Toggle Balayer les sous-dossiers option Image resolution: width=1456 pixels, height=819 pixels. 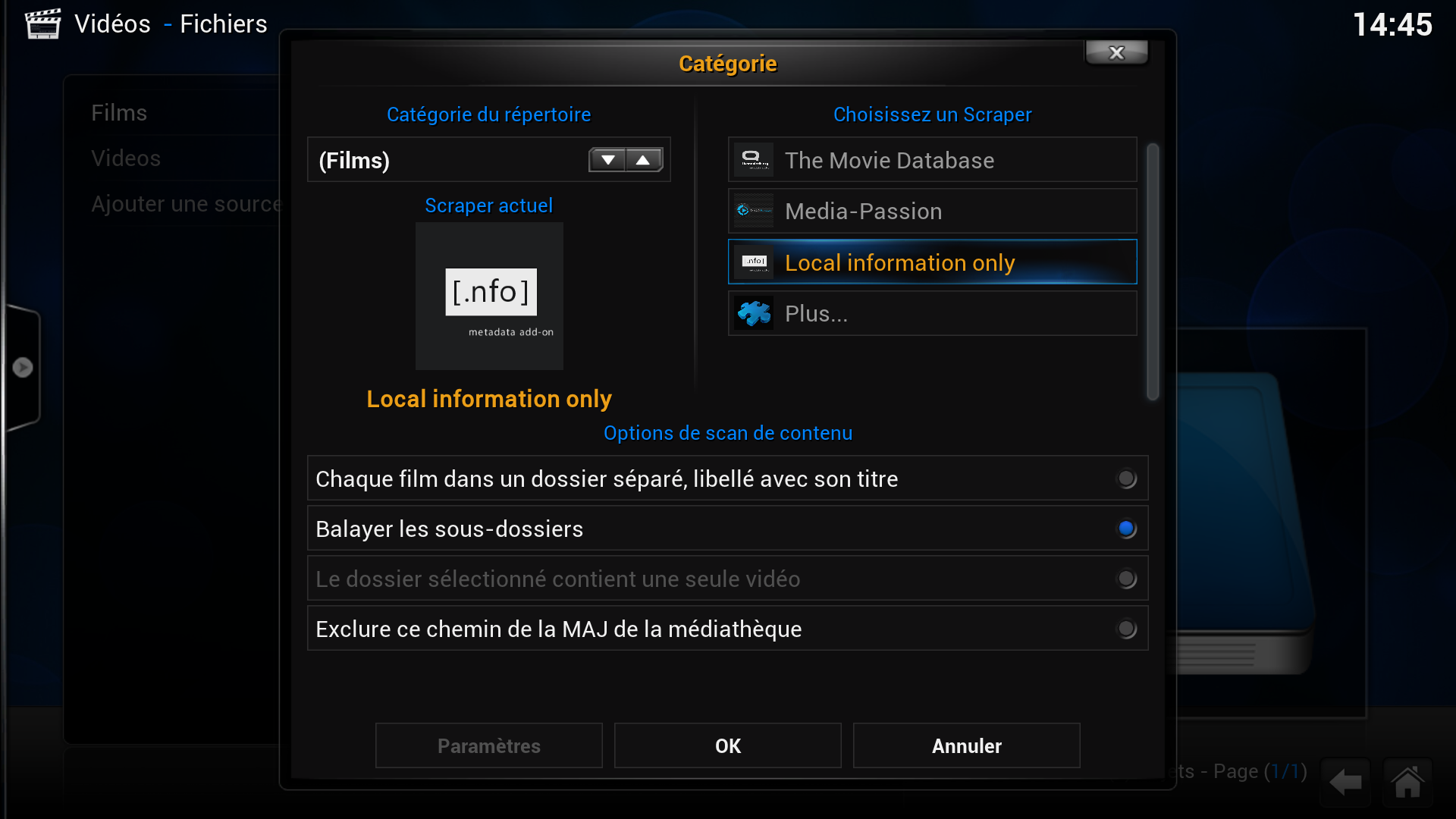point(1126,529)
